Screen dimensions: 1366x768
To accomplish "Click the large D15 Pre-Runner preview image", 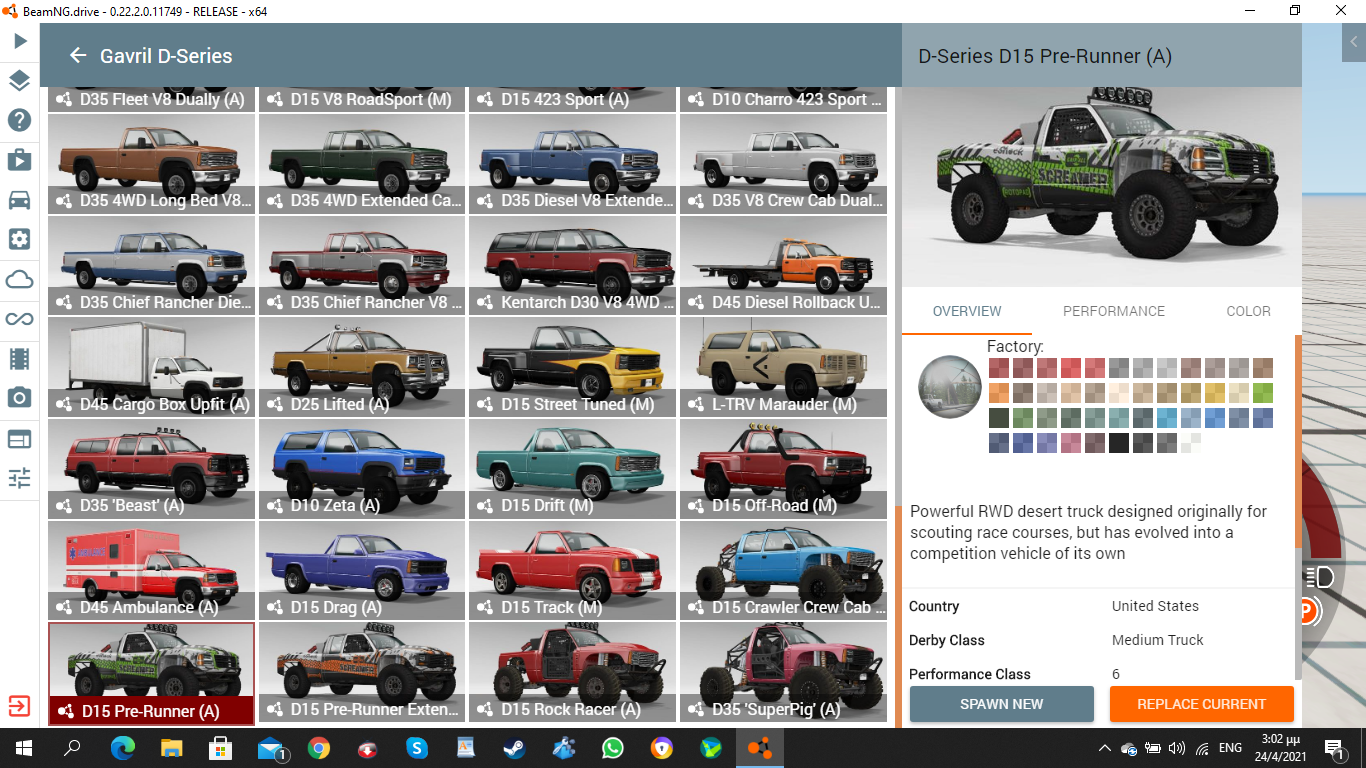I will (1101, 187).
